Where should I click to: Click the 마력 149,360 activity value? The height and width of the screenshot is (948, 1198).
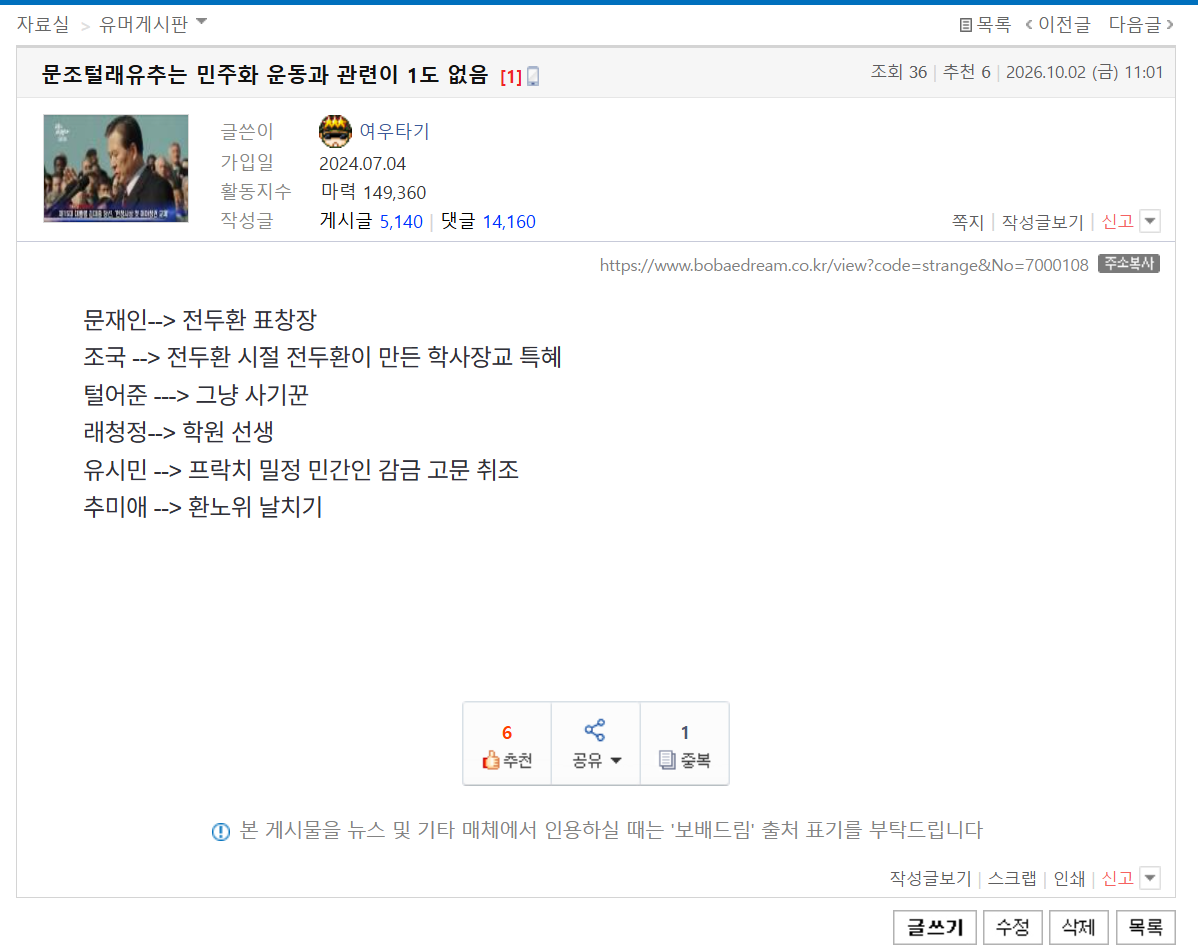click(373, 192)
